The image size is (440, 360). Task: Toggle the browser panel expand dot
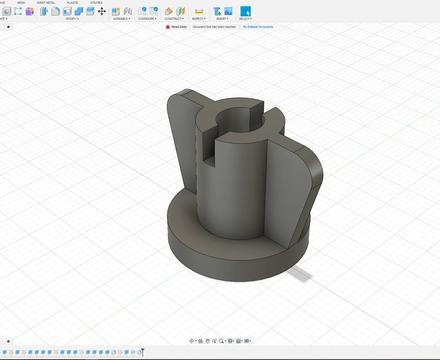tap(8, 27)
